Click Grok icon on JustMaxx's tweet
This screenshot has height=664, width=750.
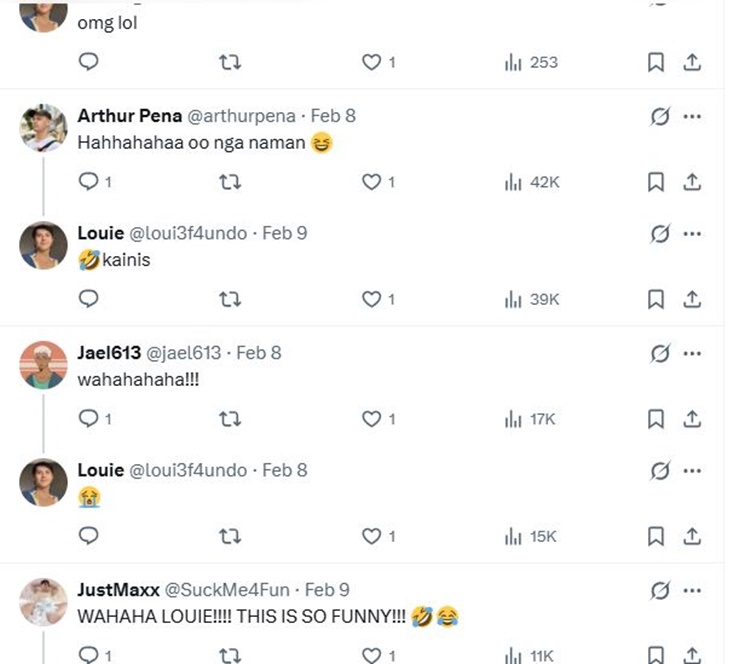[659, 591]
